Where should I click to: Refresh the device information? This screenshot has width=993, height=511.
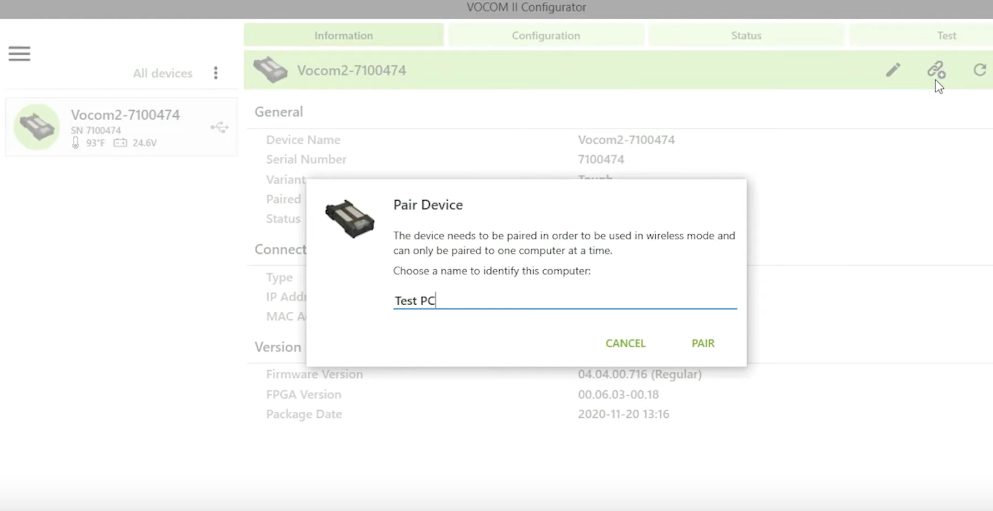980,70
